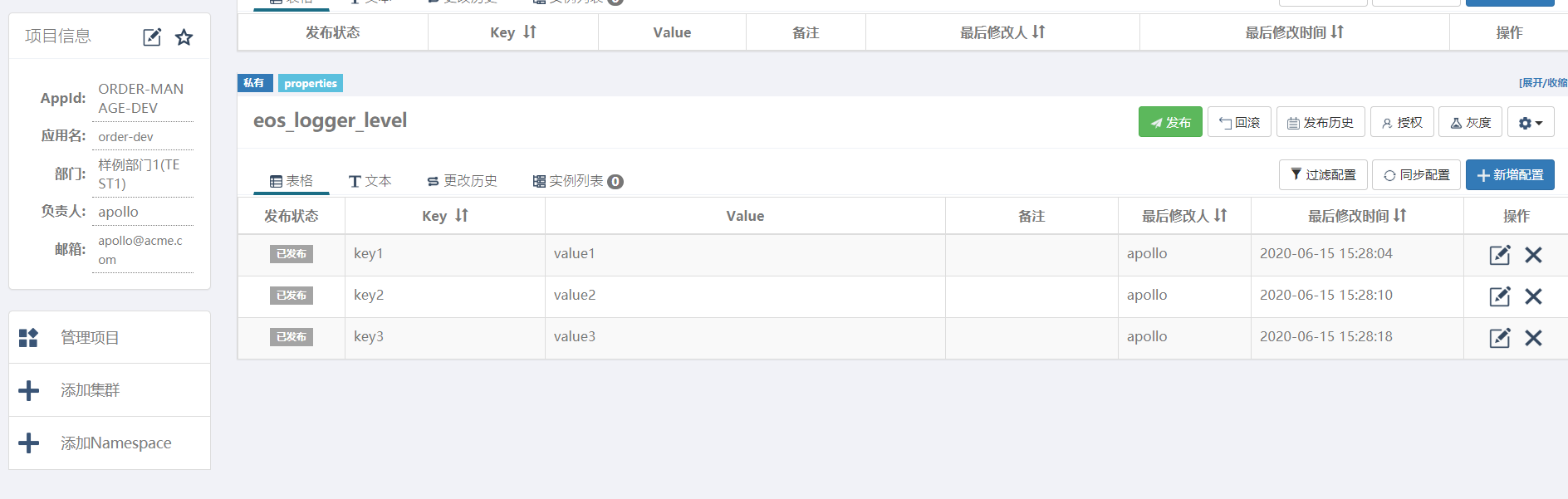Toggle 展开/收缩 for the namespace
Viewport: 1568px width, 499px height.
1542,83
